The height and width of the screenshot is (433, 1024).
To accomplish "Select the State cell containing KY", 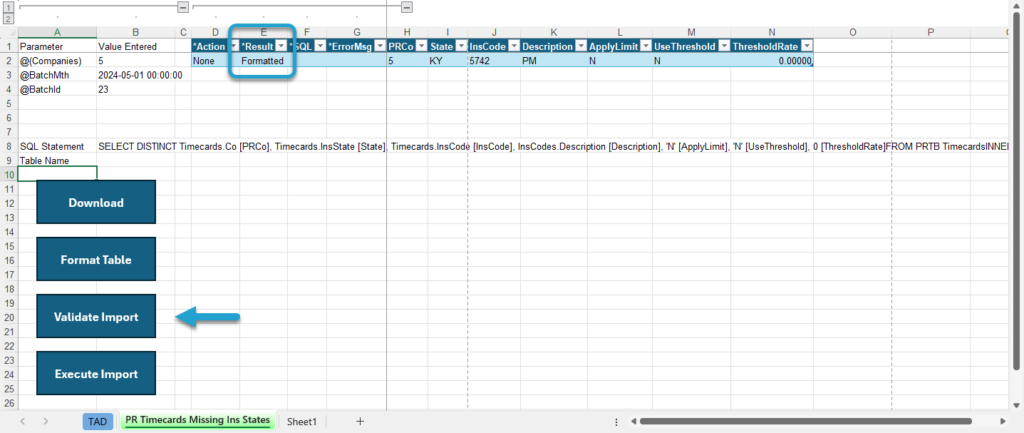I will (448, 60).
